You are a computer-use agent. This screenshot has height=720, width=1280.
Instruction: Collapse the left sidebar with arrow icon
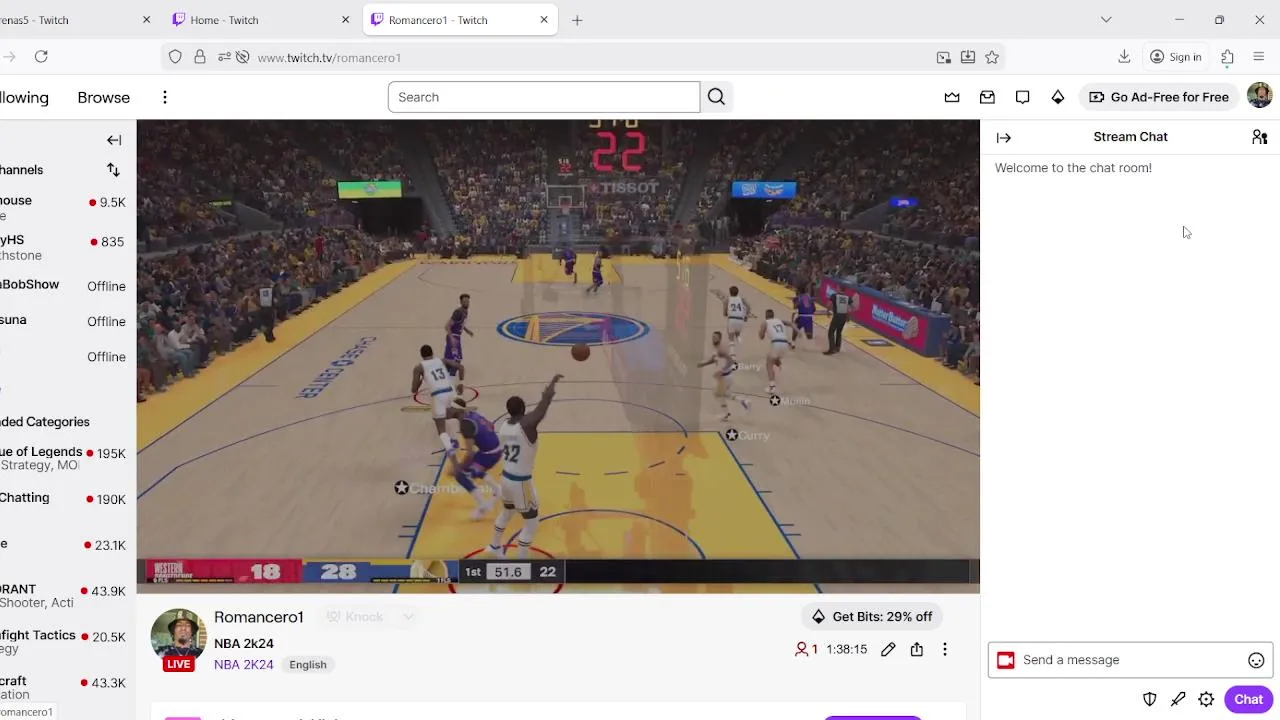114,140
